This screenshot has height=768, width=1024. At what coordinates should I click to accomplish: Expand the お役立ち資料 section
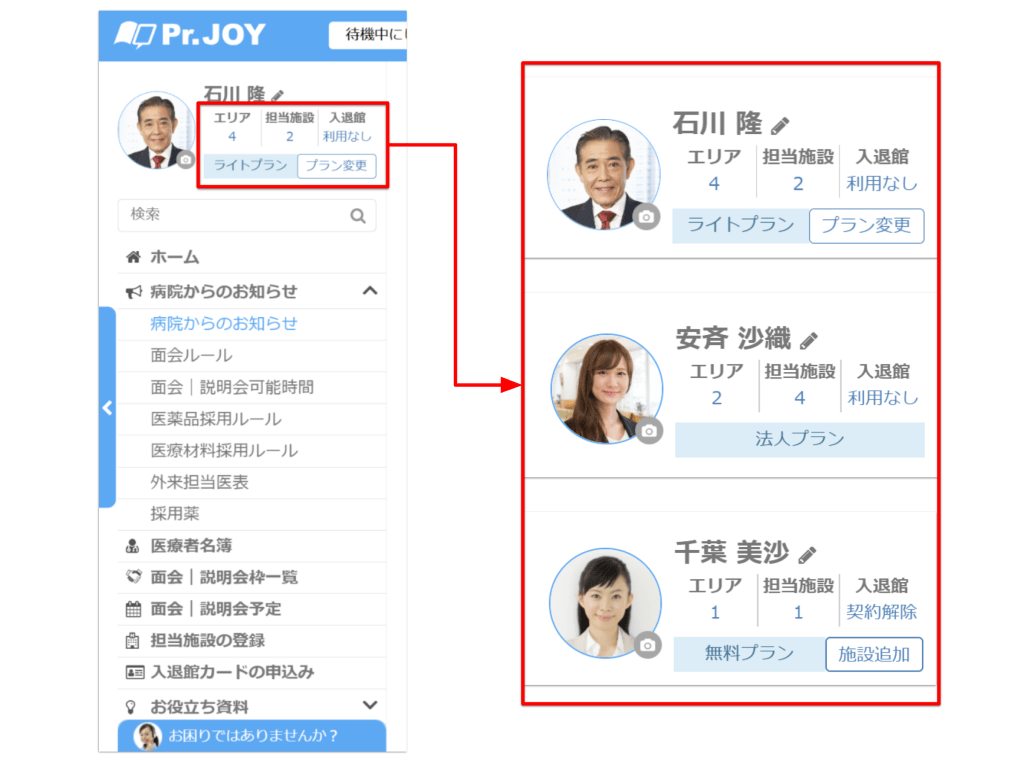coord(369,706)
